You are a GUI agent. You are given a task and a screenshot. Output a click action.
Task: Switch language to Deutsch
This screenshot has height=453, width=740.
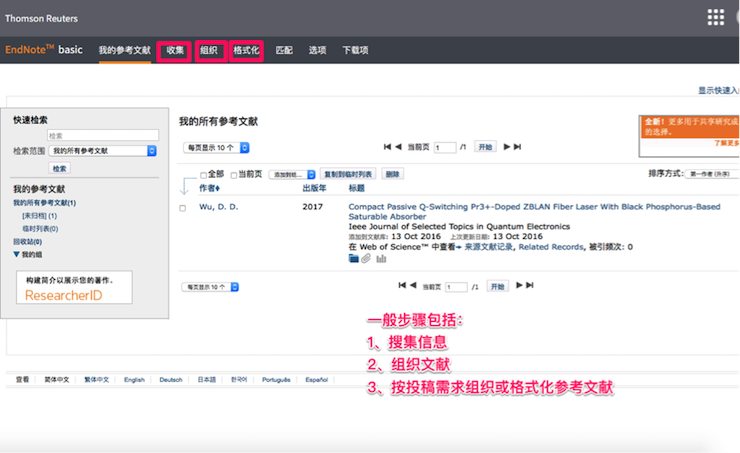click(171, 379)
